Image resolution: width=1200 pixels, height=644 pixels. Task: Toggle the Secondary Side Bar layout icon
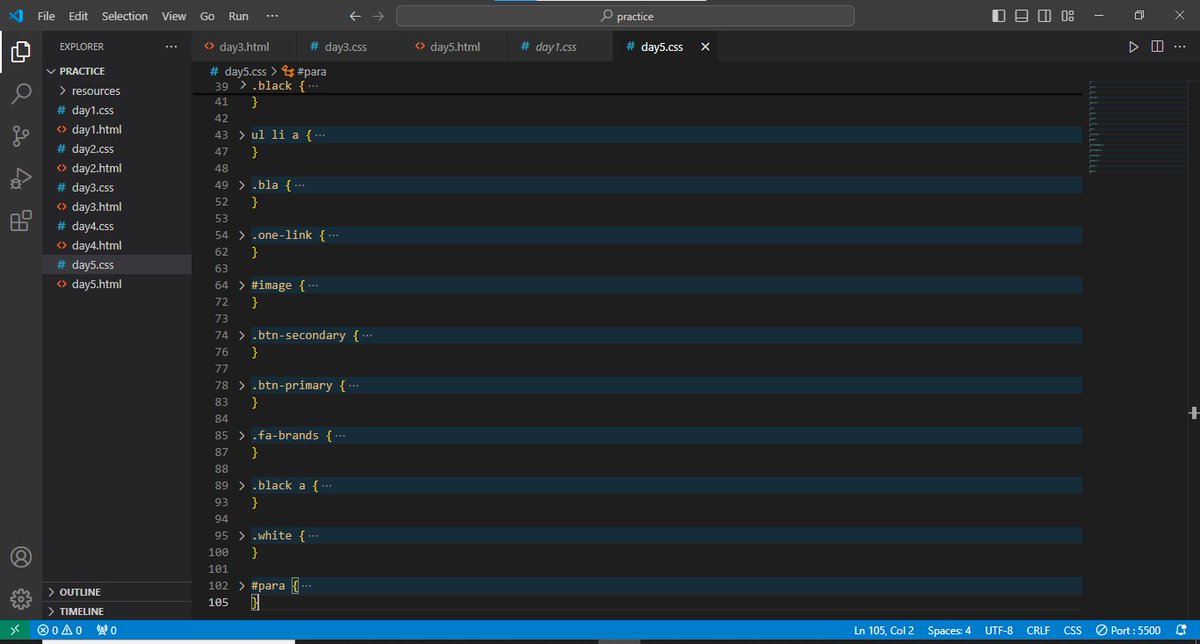(1044, 16)
